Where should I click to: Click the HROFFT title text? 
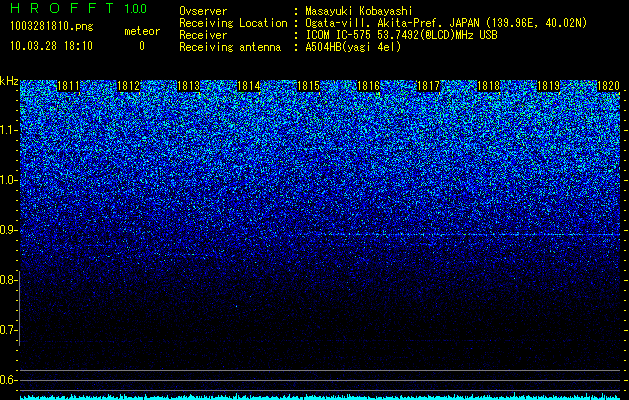(x=62, y=8)
